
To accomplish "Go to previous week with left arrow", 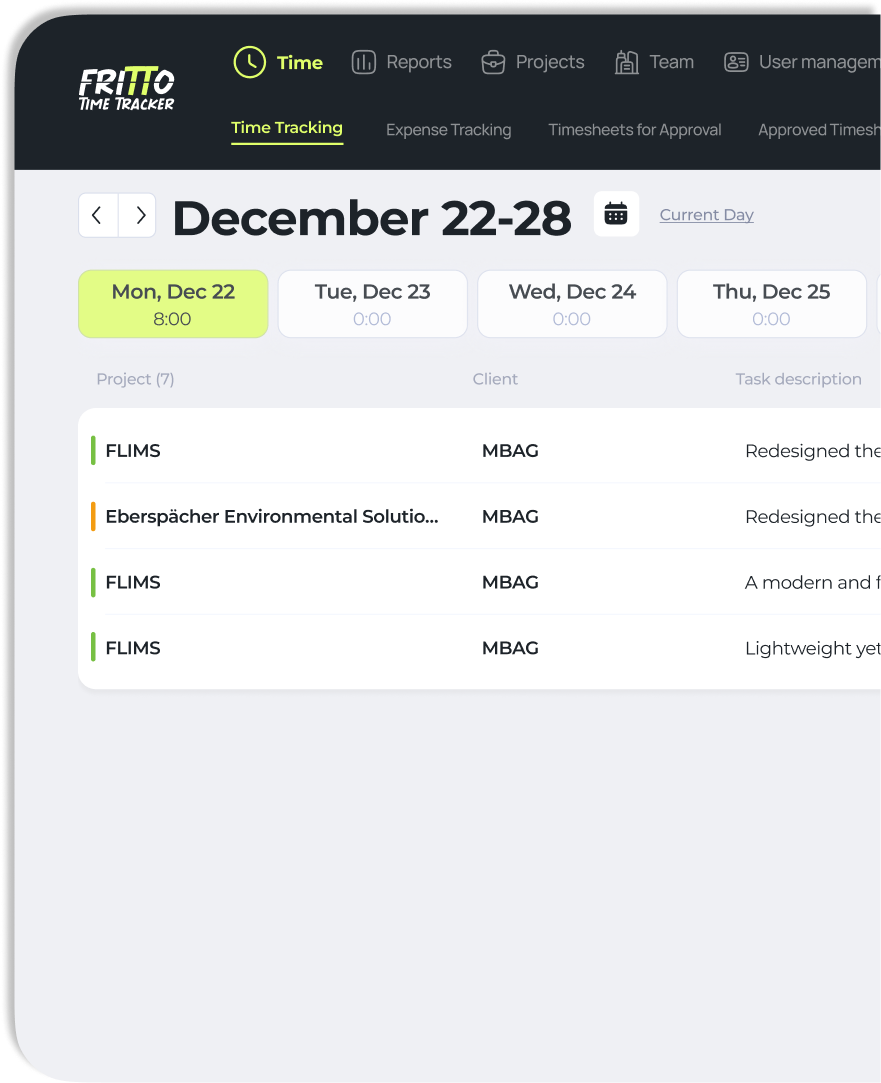I will [x=98, y=215].
